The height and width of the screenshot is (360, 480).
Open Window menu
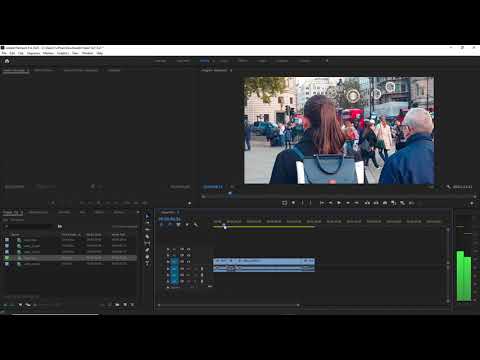pos(87,53)
